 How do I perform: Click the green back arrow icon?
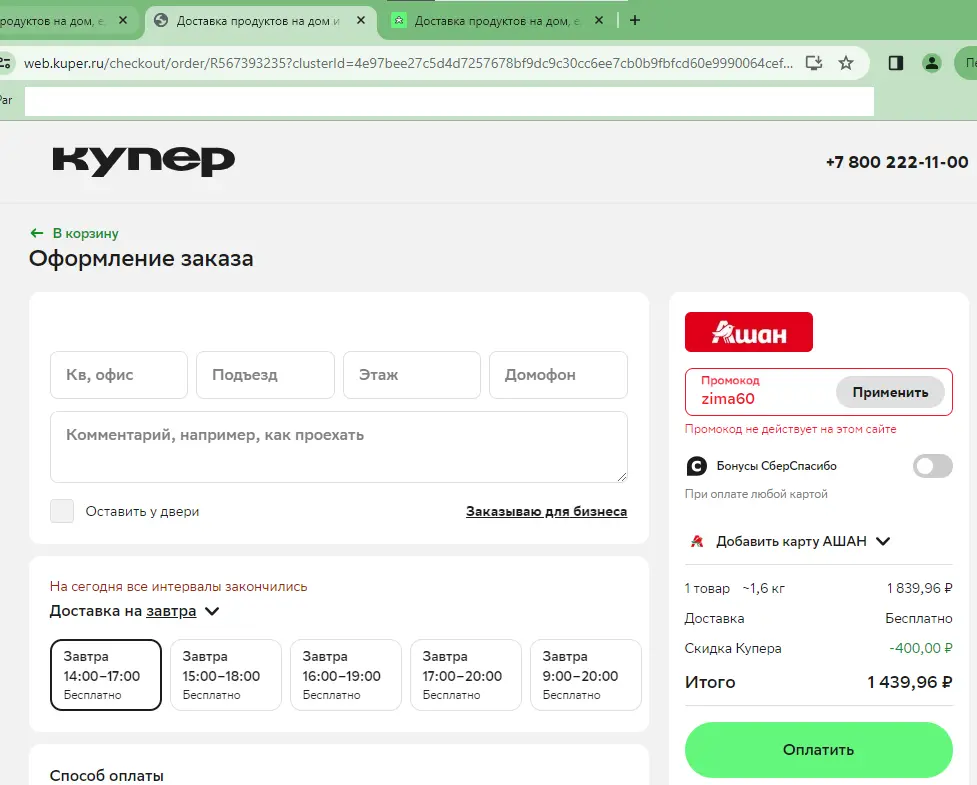[x=37, y=233]
